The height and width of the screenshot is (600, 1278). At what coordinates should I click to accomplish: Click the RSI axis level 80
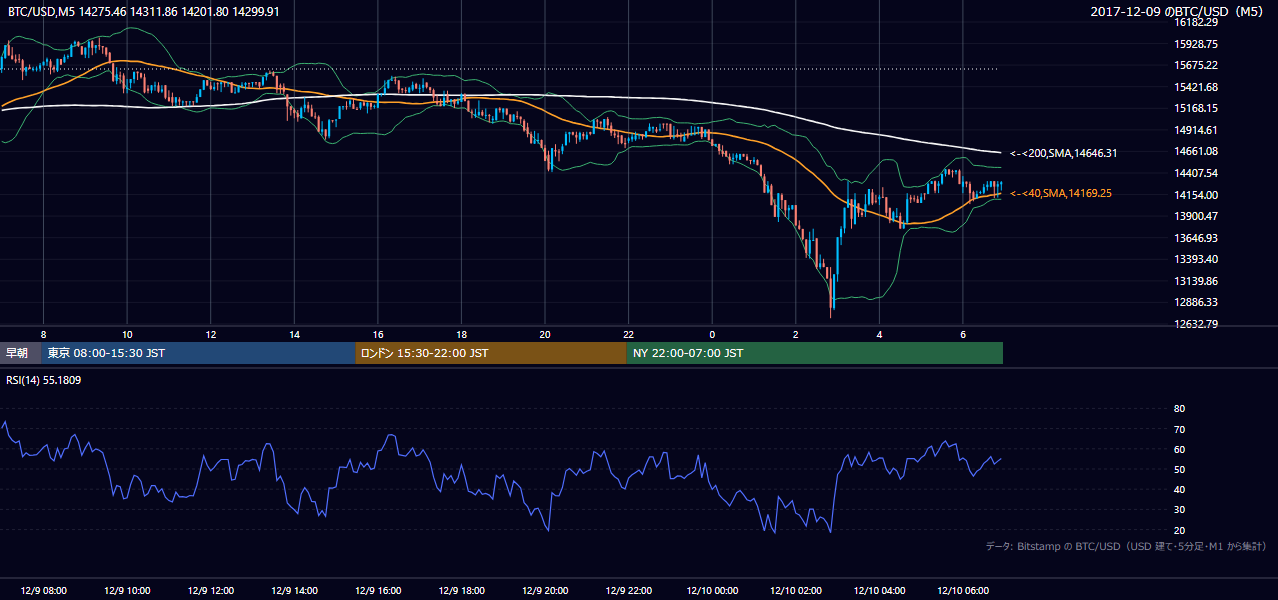(x=1179, y=409)
